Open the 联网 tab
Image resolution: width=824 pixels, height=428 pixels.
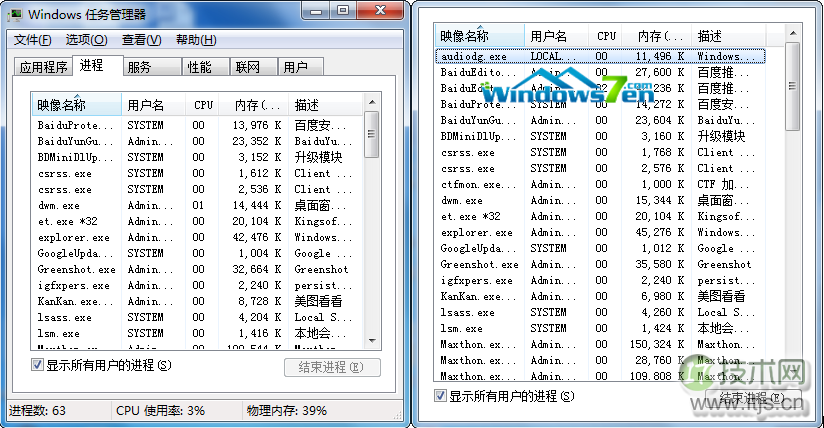click(253, 67)
